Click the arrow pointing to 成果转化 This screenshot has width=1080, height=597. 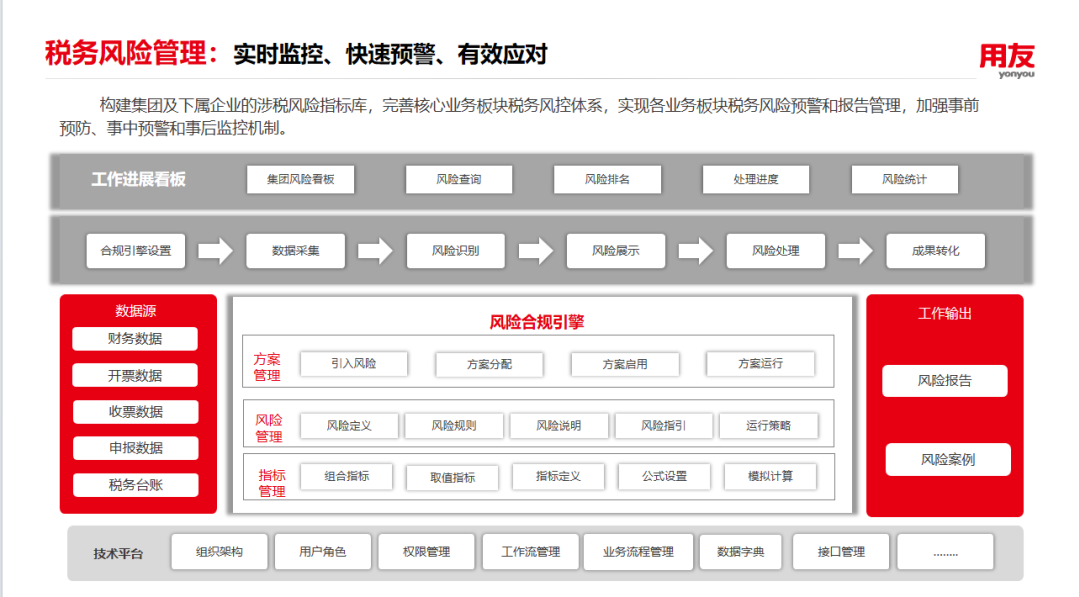[856, 250]
